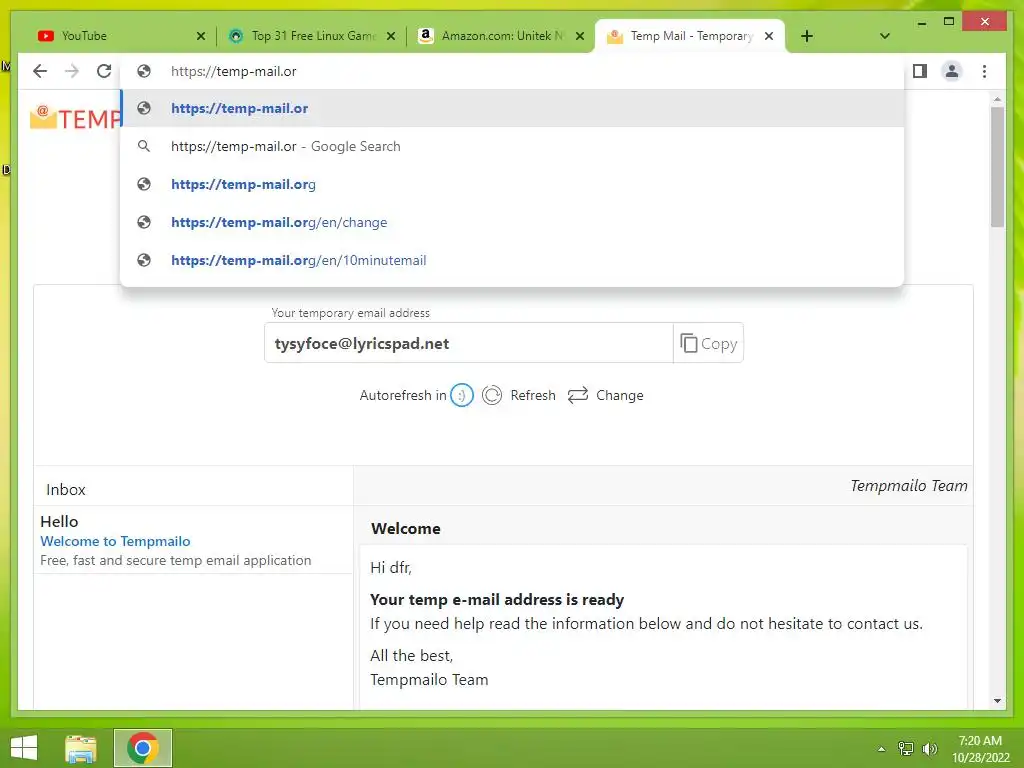1024x768 pixels.
Task: Click the Welcome message heading
Action: tap(406, 528)
